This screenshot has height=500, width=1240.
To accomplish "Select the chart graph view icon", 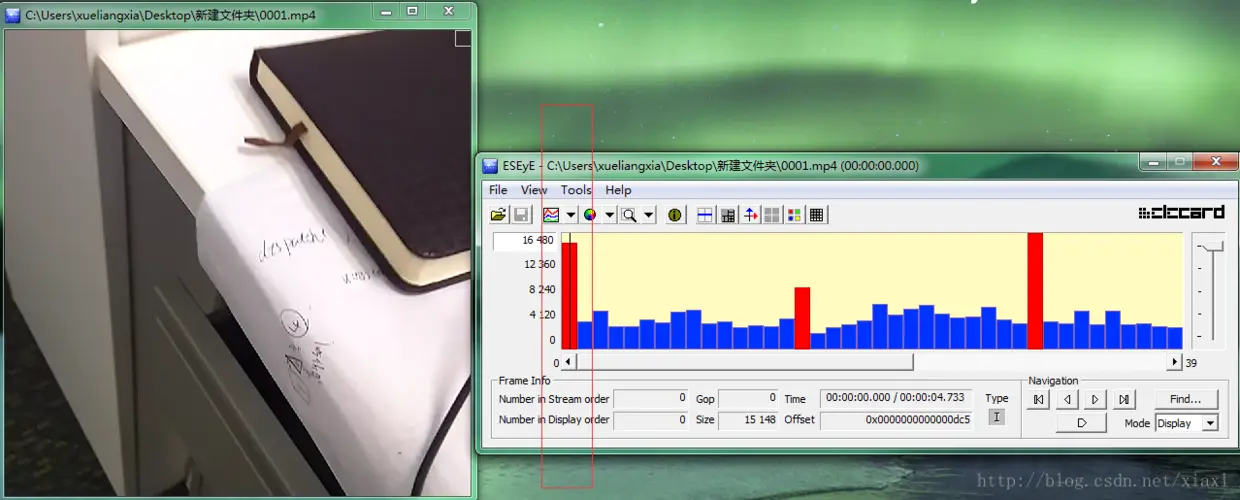I will (x=551, y=215).
